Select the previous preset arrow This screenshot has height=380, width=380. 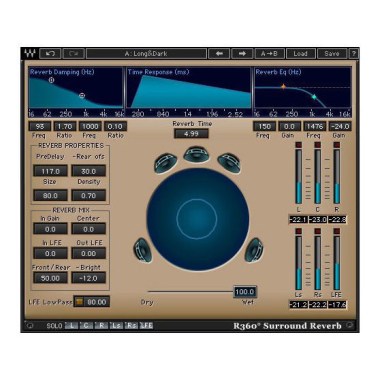coord(219,54)
